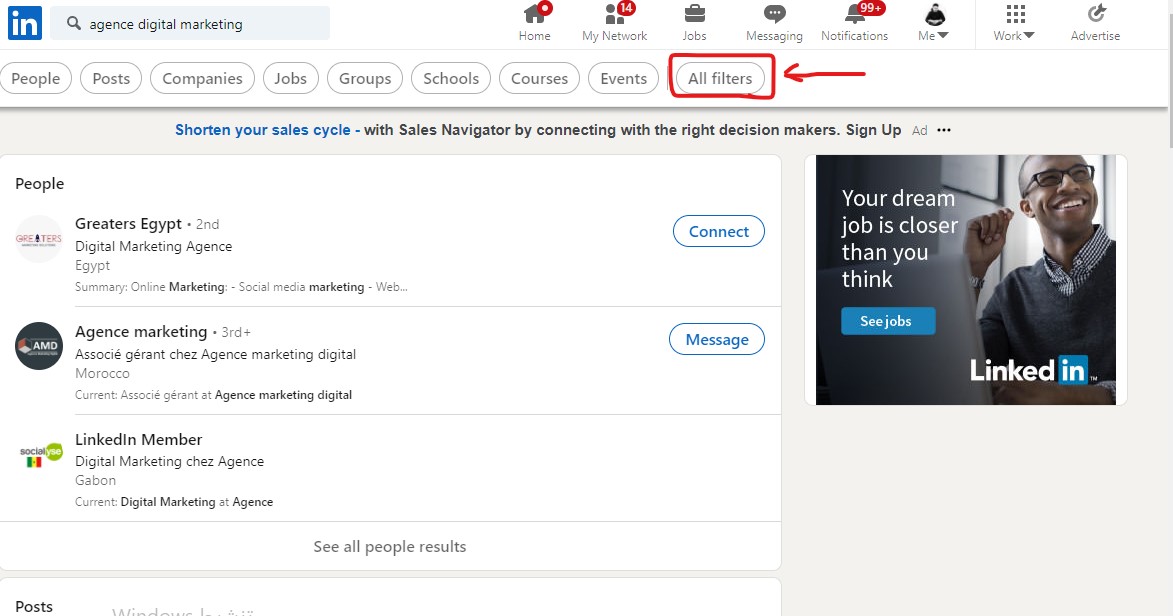Filter results by Posts
The image size is (1173, 616).
coord(111,79)
